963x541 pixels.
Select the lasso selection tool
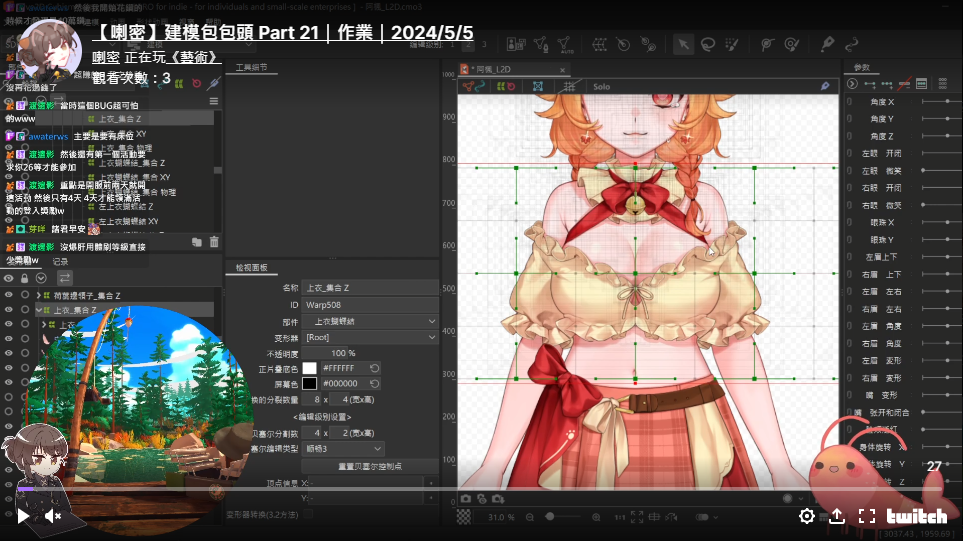(x=708, y=44)
